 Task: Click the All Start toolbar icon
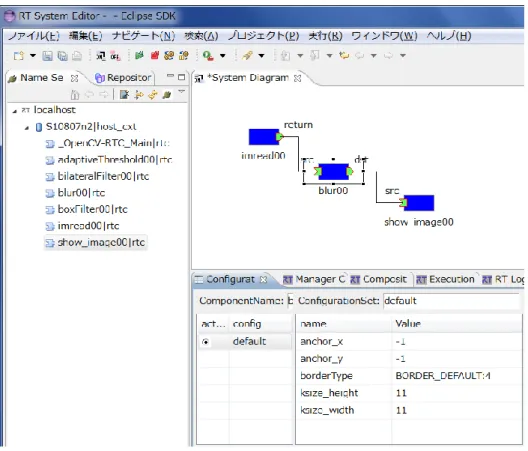click(169, 56)
